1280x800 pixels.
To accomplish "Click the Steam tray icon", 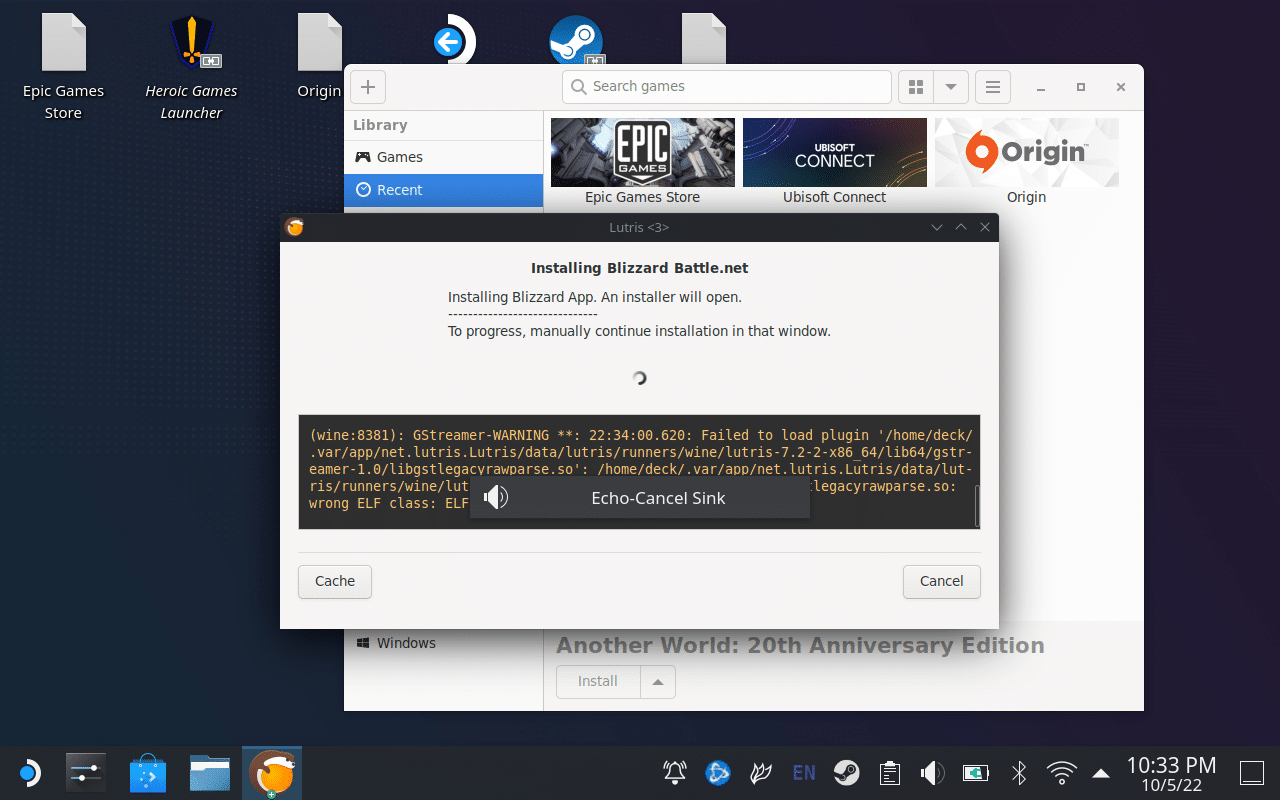I will point(847,772).
